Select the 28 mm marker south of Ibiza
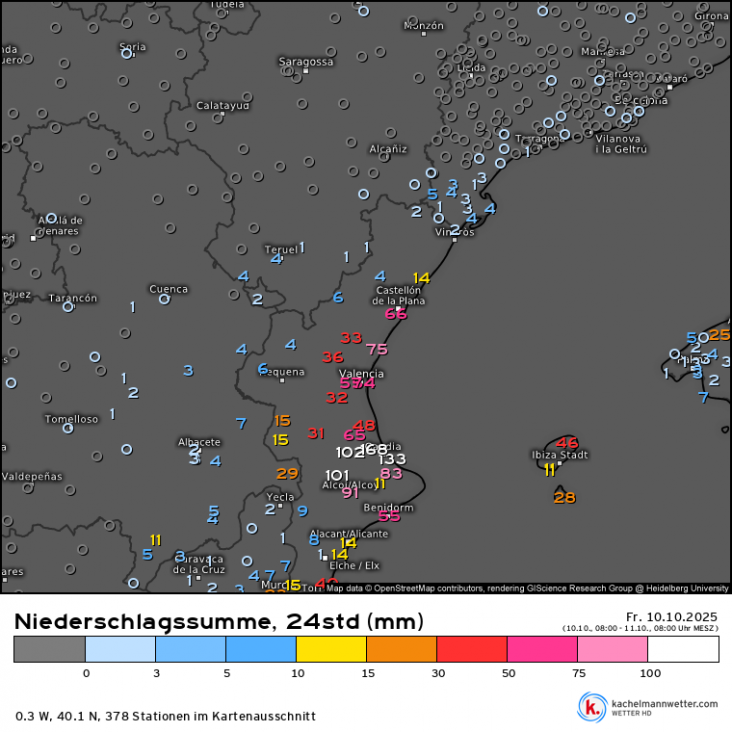732x732 pixels. (564, 497)
